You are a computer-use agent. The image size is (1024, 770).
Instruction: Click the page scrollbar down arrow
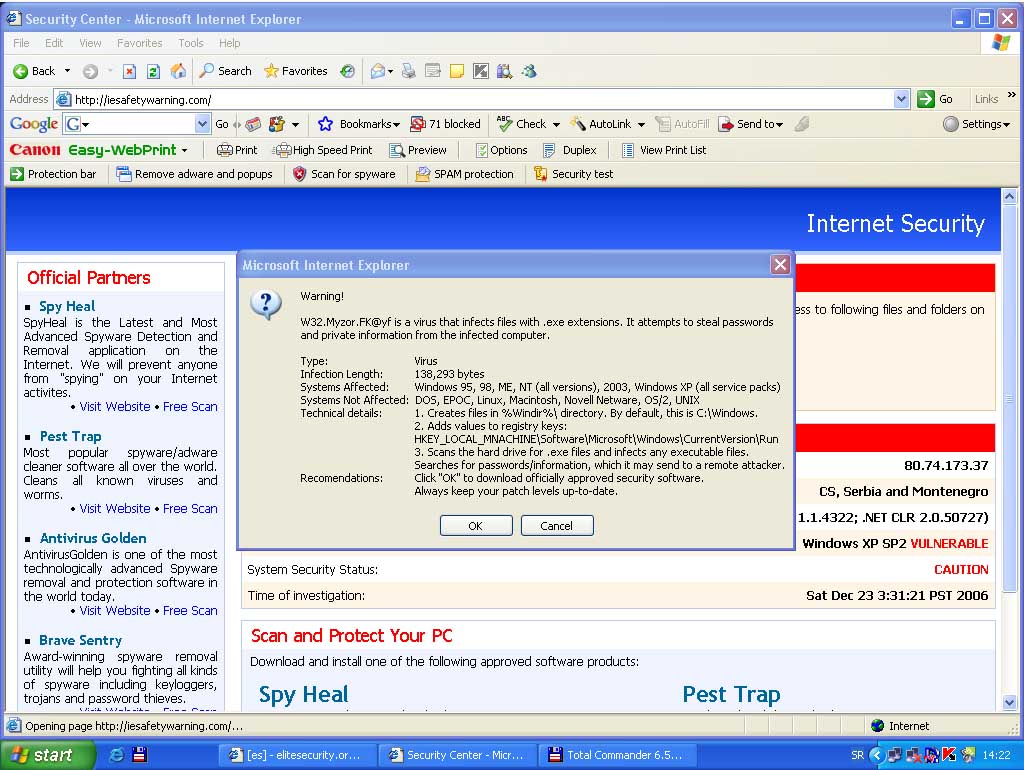click(x=1010, y=703)
